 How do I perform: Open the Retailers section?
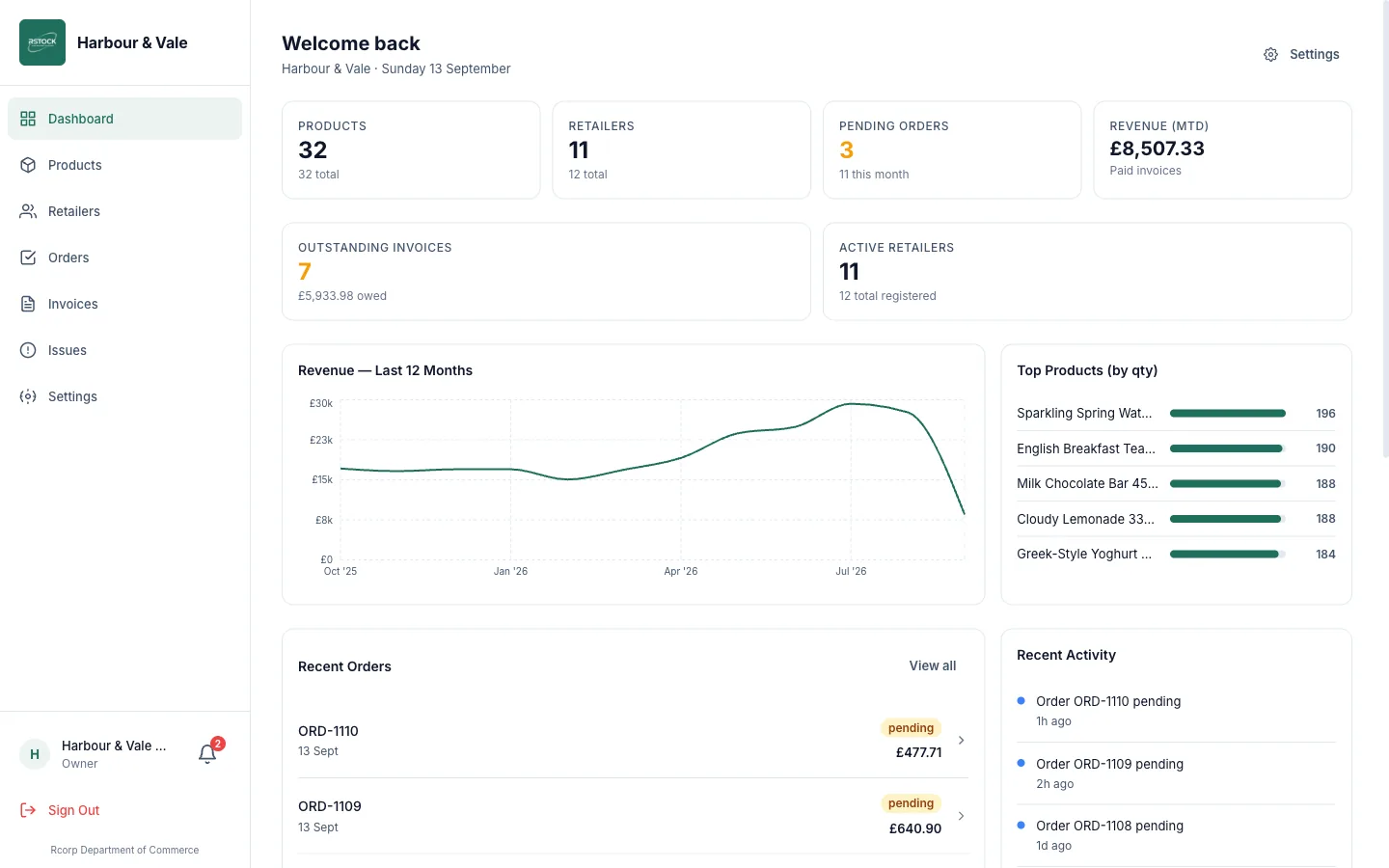coord(124,211)
